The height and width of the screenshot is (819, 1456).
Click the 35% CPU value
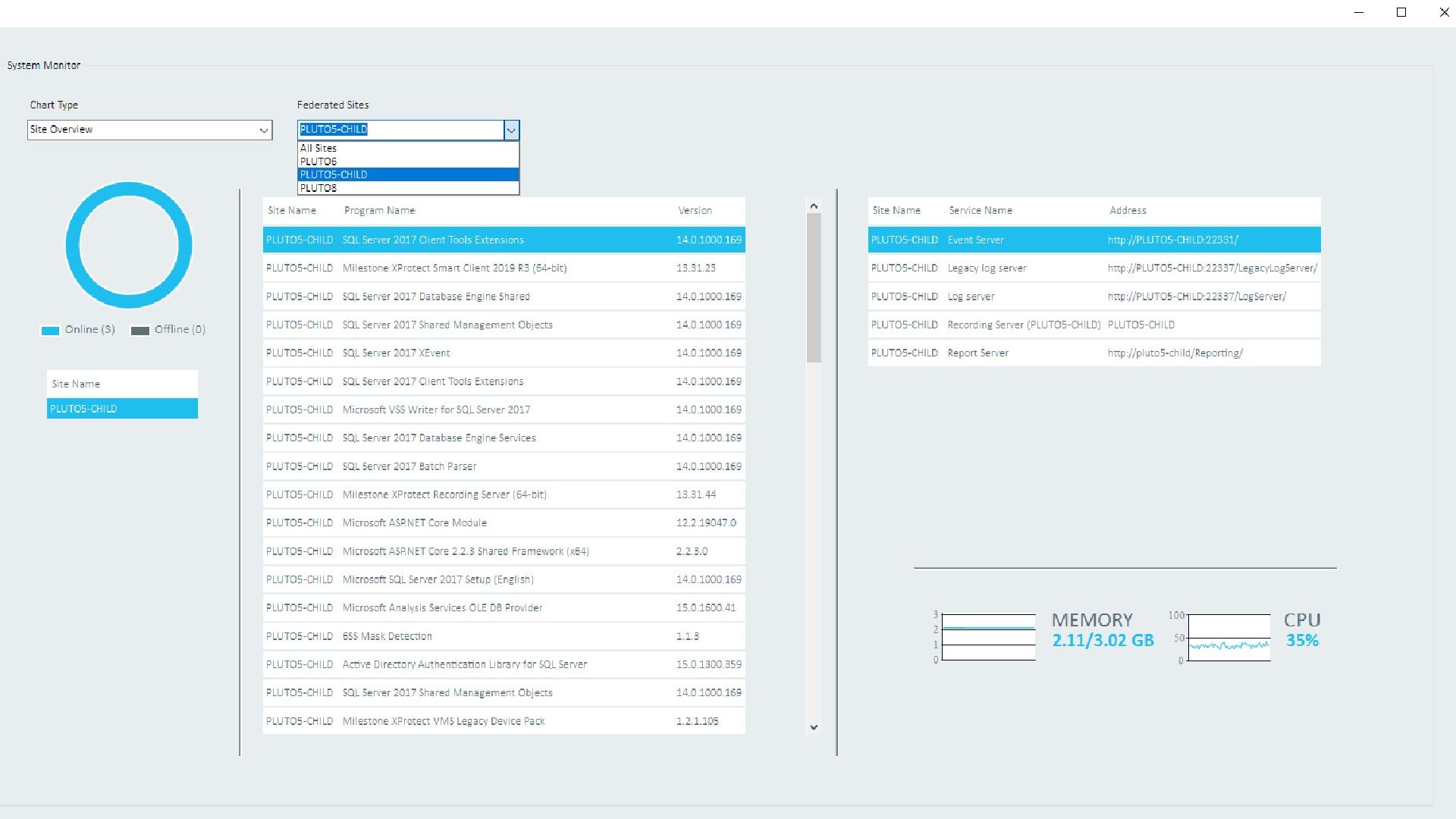(x=1302, y=641)
